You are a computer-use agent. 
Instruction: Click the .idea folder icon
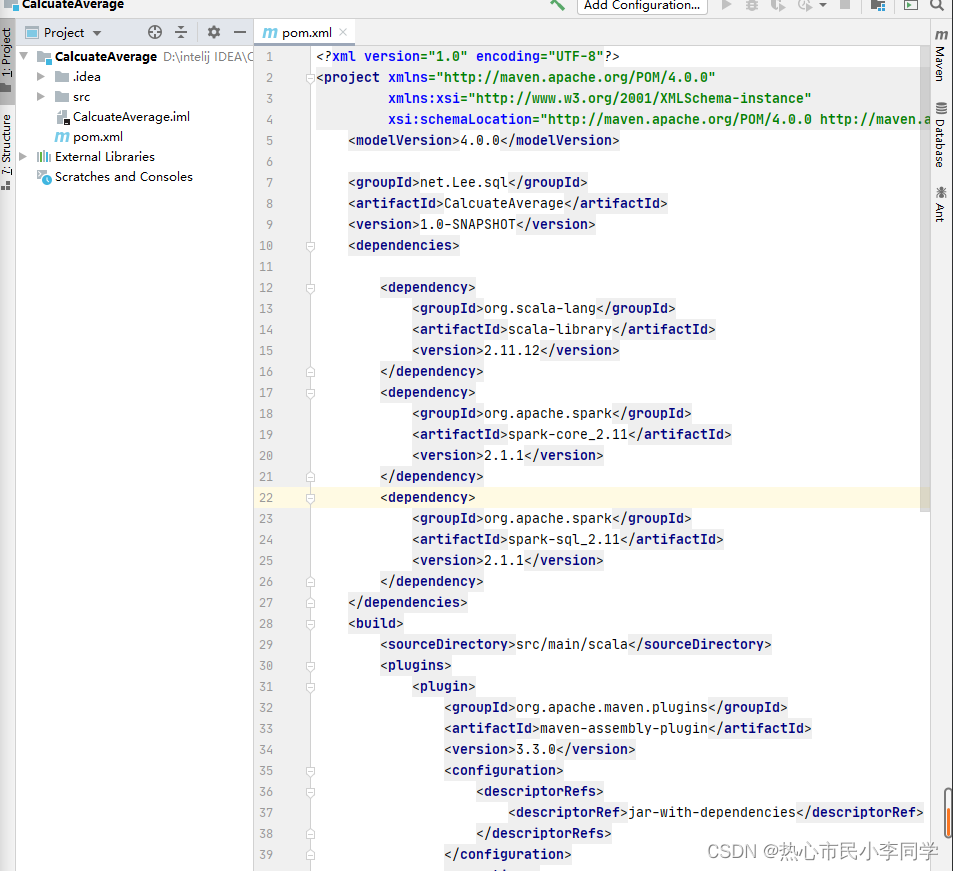point(62,77)
